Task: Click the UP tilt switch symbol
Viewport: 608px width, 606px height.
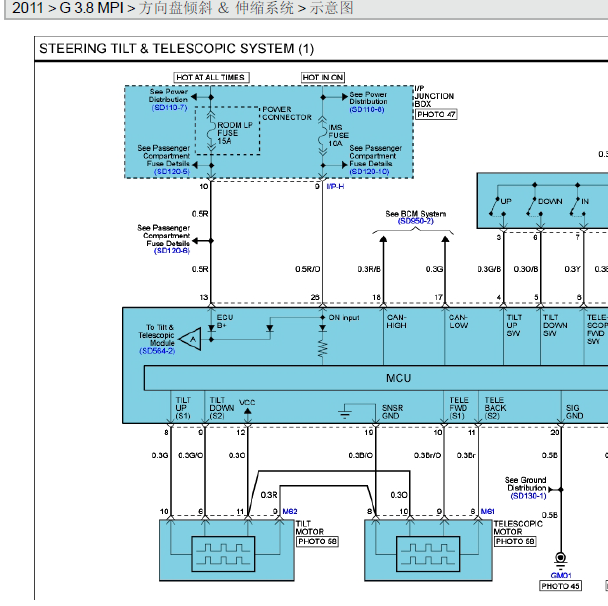Action: coord(497,205)
